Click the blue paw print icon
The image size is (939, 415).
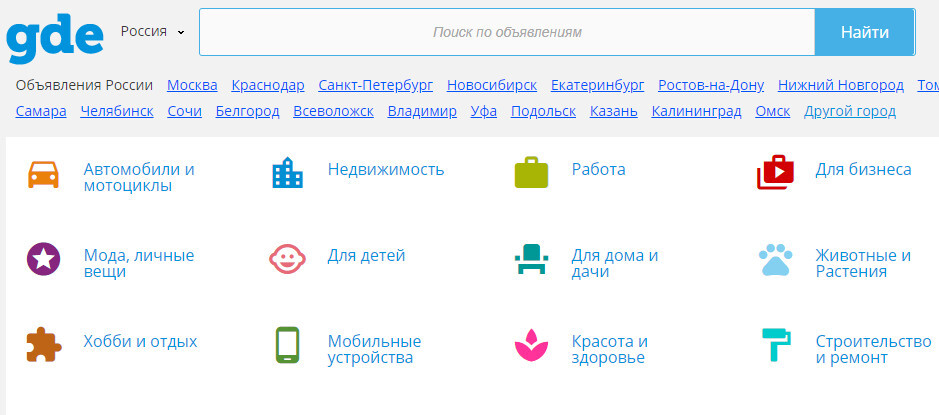pyautogui.click(x=775, y=260)
